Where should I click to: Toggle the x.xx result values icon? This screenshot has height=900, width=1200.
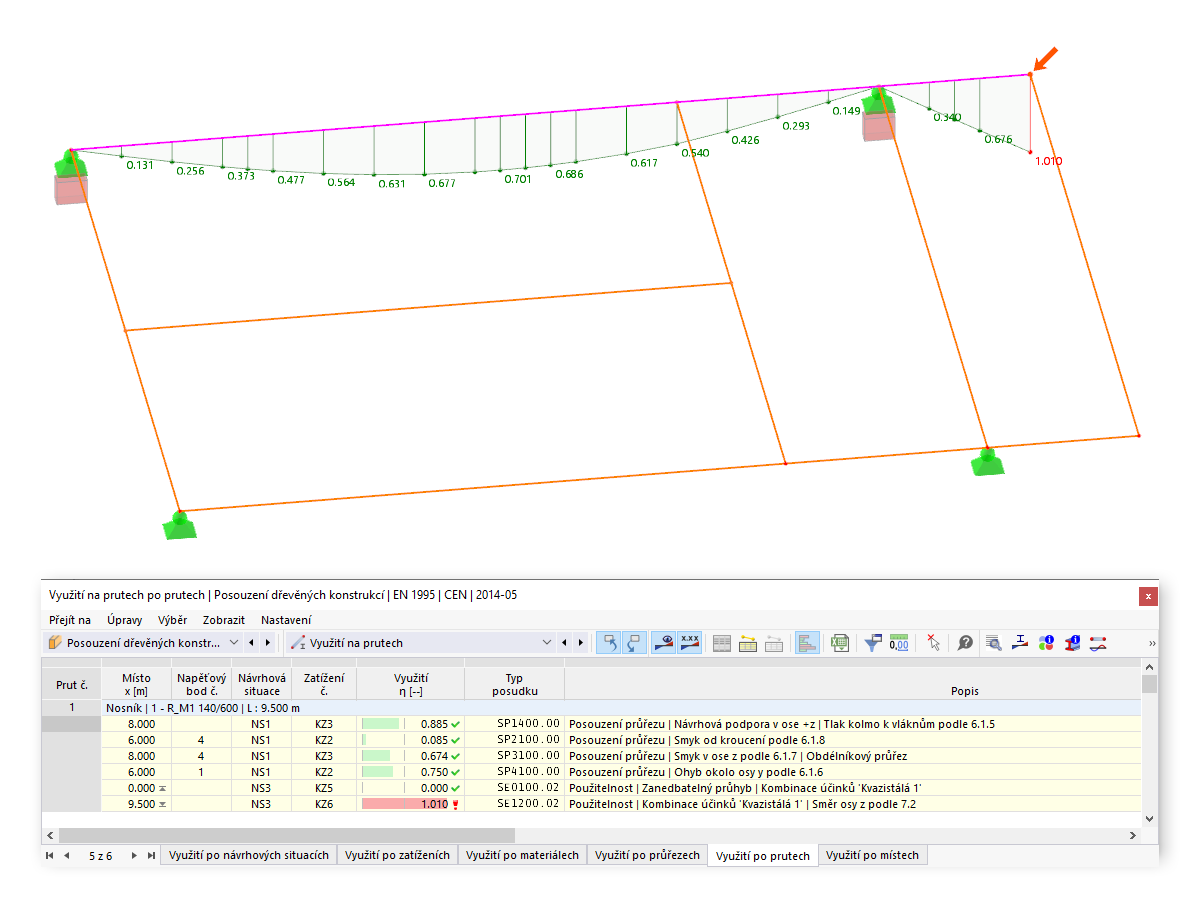click(x=689, y=643)
